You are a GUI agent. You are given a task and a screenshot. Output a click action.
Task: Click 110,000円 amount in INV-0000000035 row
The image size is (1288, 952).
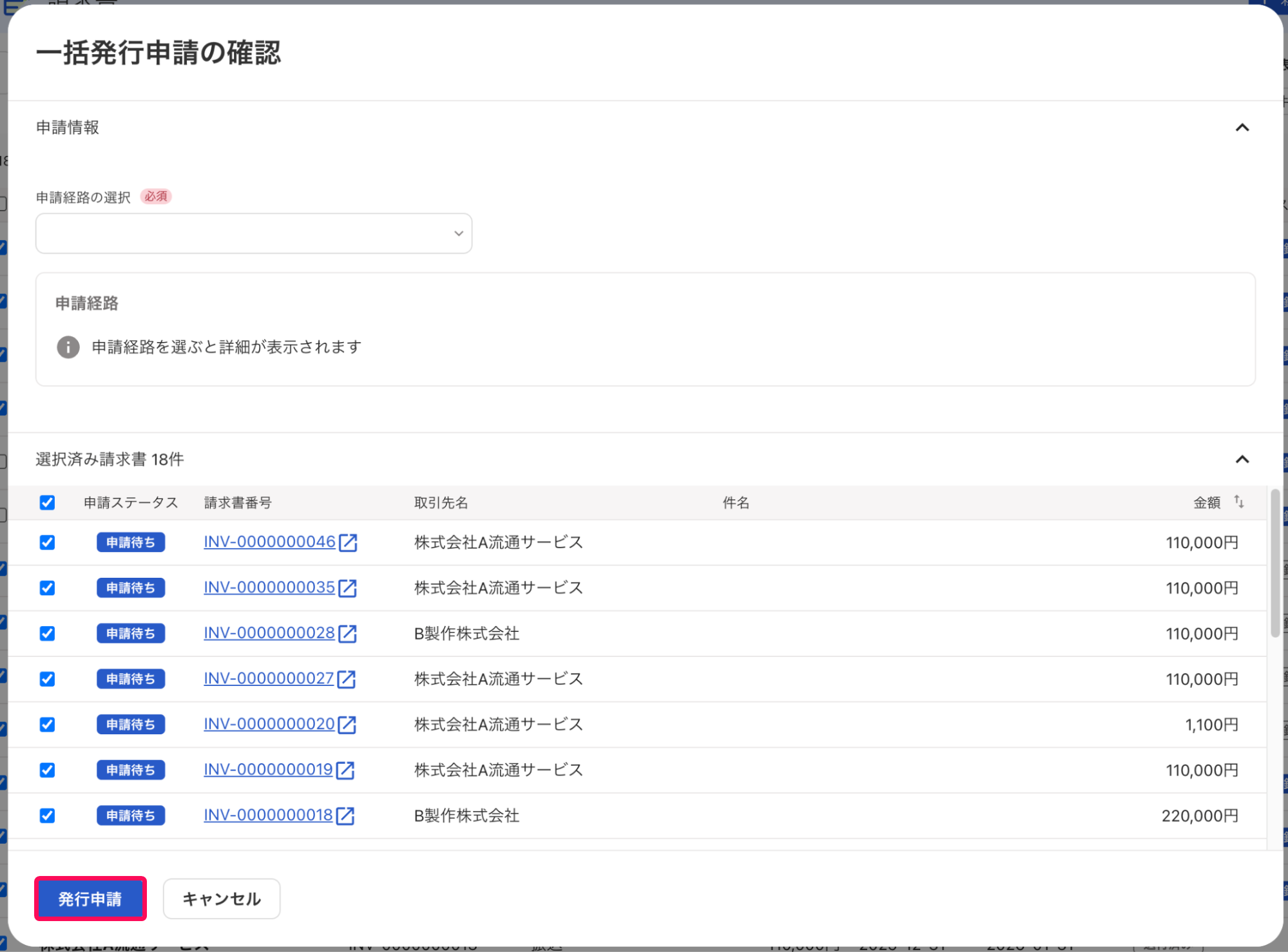[1202, 588]
